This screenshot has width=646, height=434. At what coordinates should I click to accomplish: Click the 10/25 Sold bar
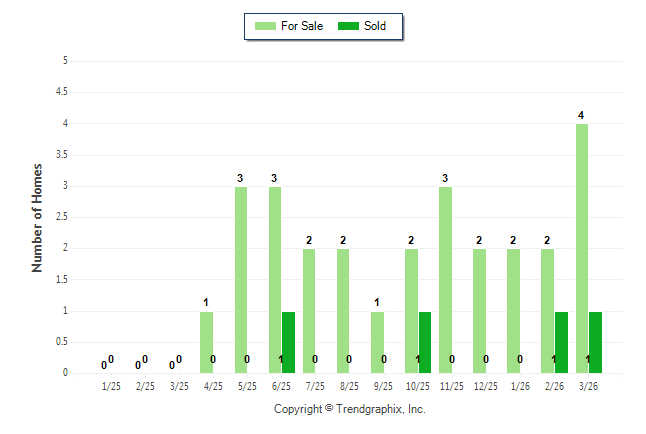[x=425, y=342]
